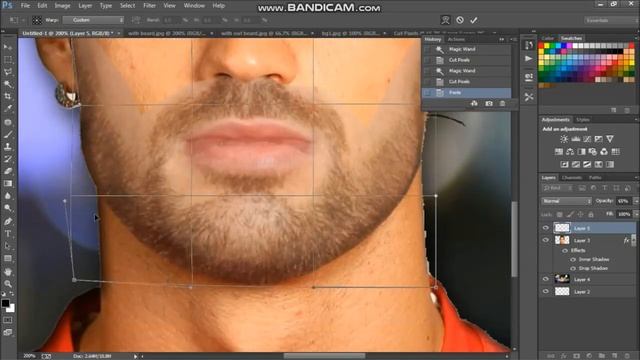
Task: Select the Gradient tool
Action: 8,184
